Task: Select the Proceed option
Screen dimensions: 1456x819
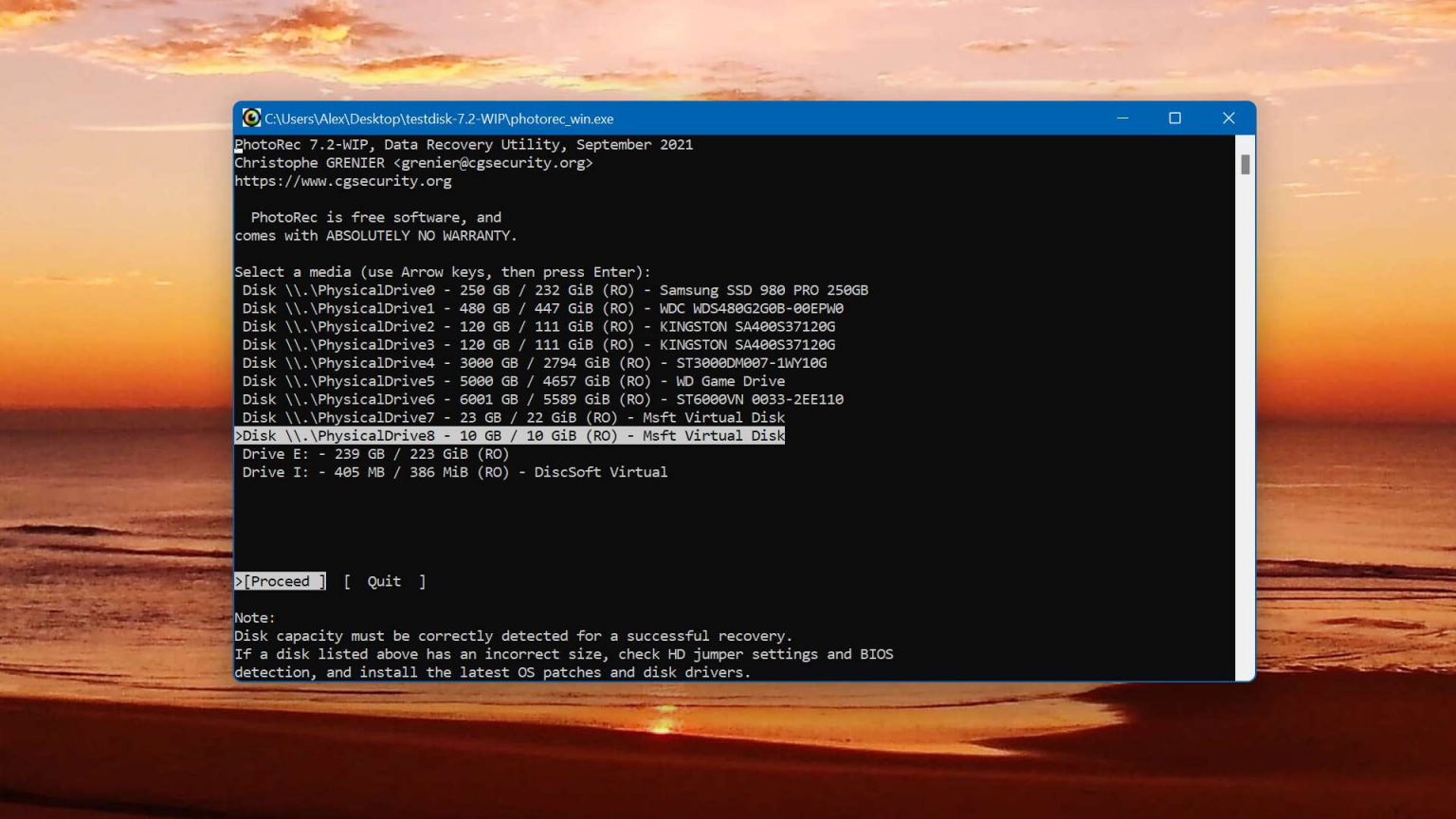Action: click(280, 581)
